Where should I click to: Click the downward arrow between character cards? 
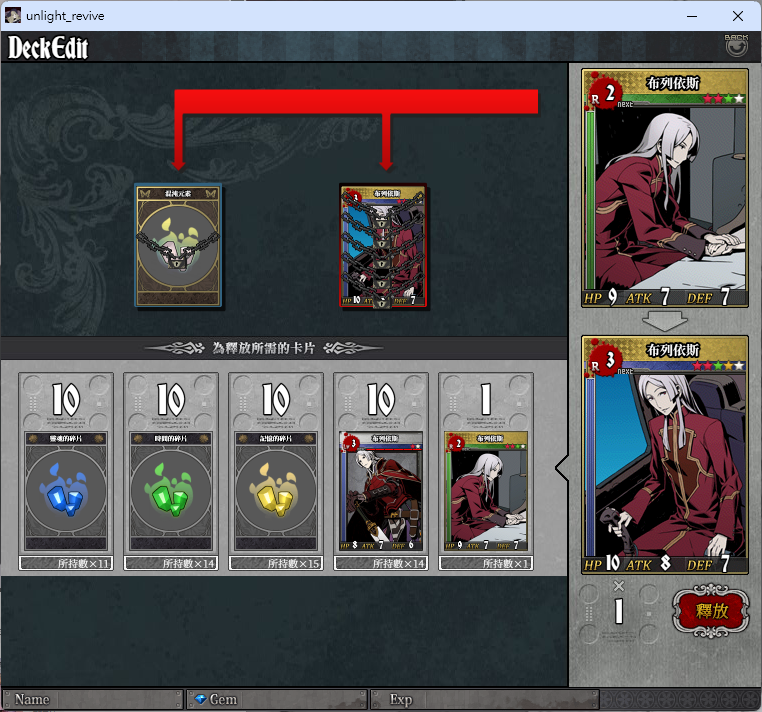[x=665, y=321]
